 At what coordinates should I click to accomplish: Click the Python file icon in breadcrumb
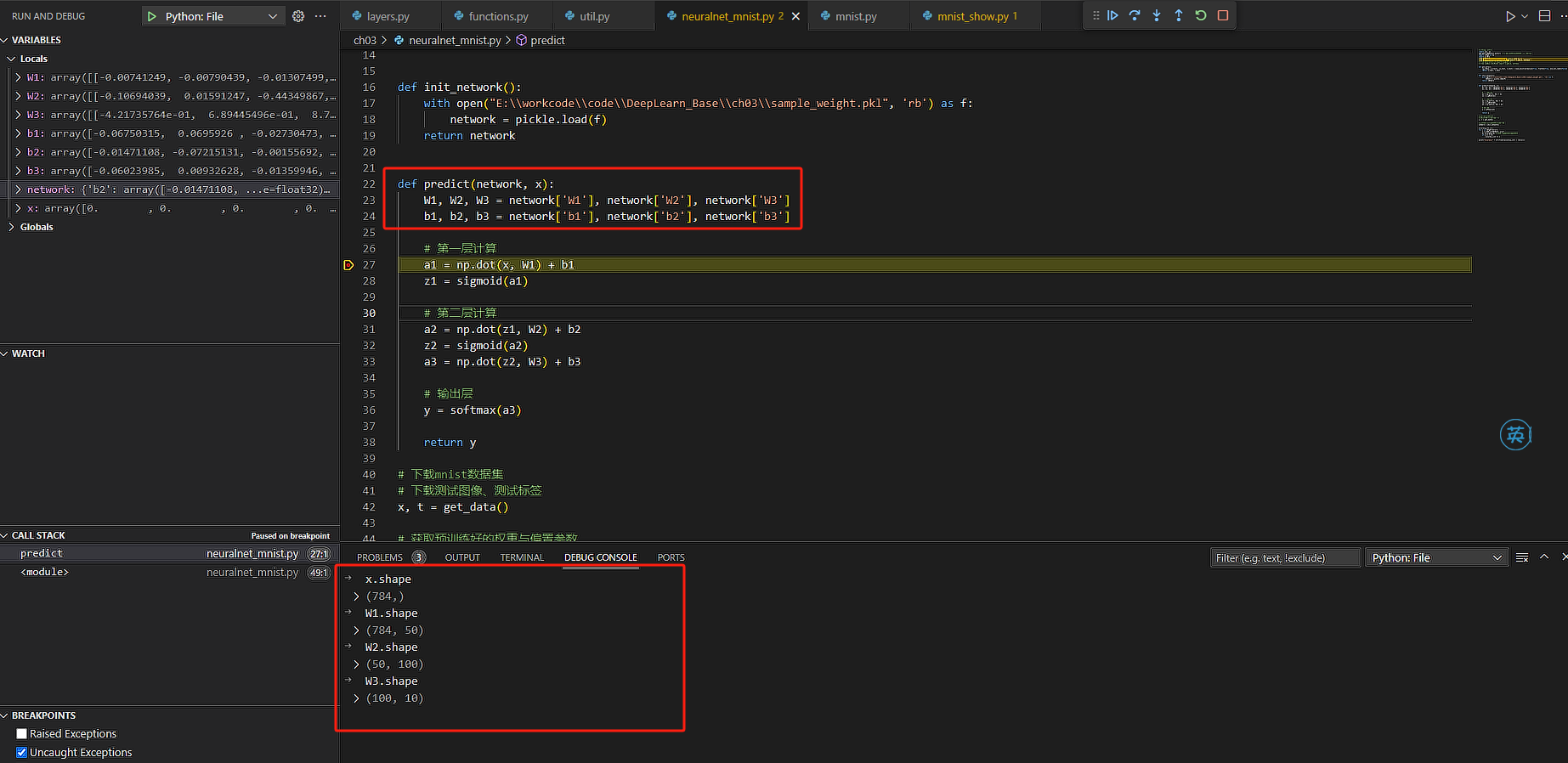pos(399,40)
